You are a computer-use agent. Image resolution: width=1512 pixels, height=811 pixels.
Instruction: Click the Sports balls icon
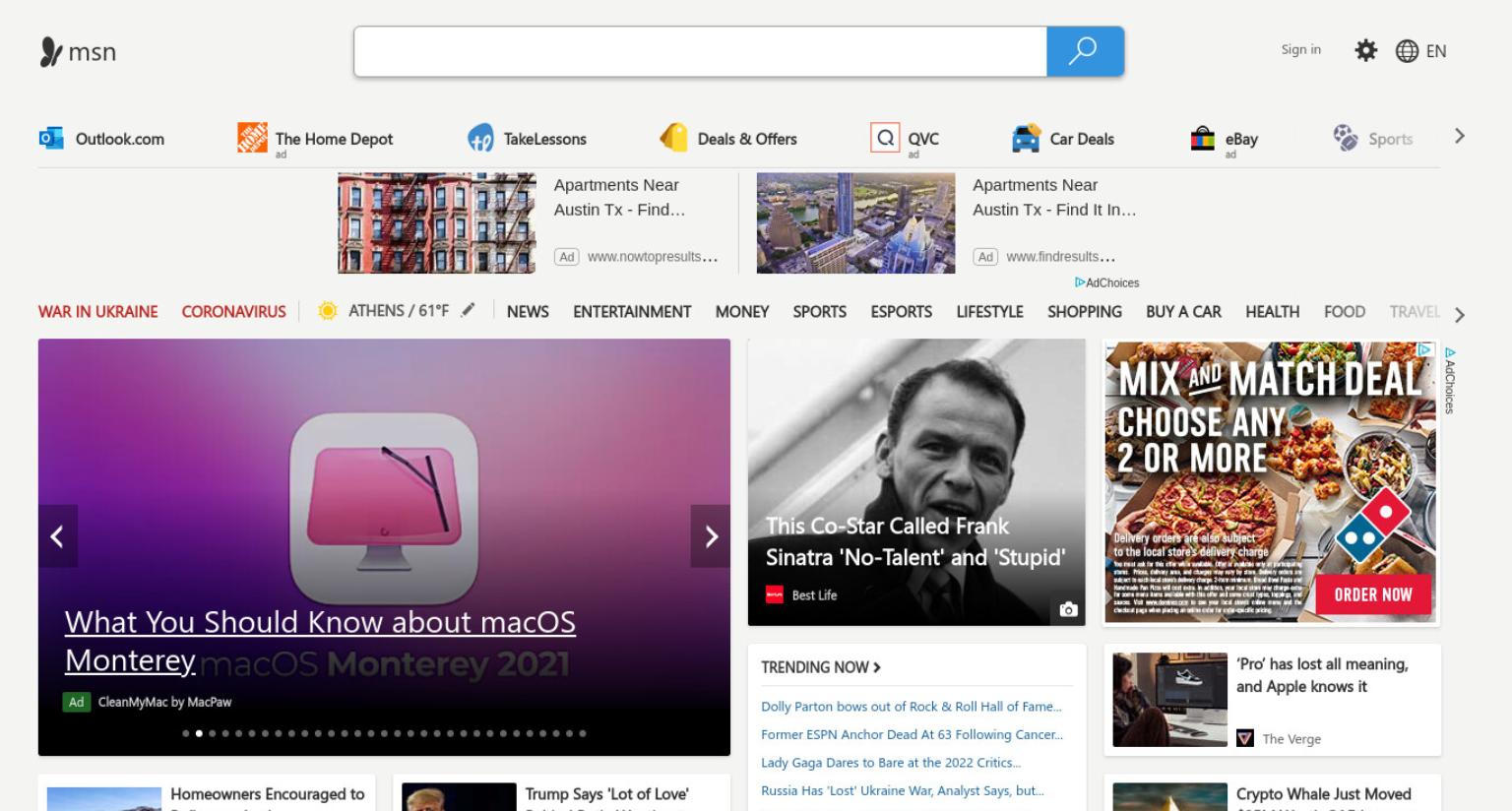1346,138
